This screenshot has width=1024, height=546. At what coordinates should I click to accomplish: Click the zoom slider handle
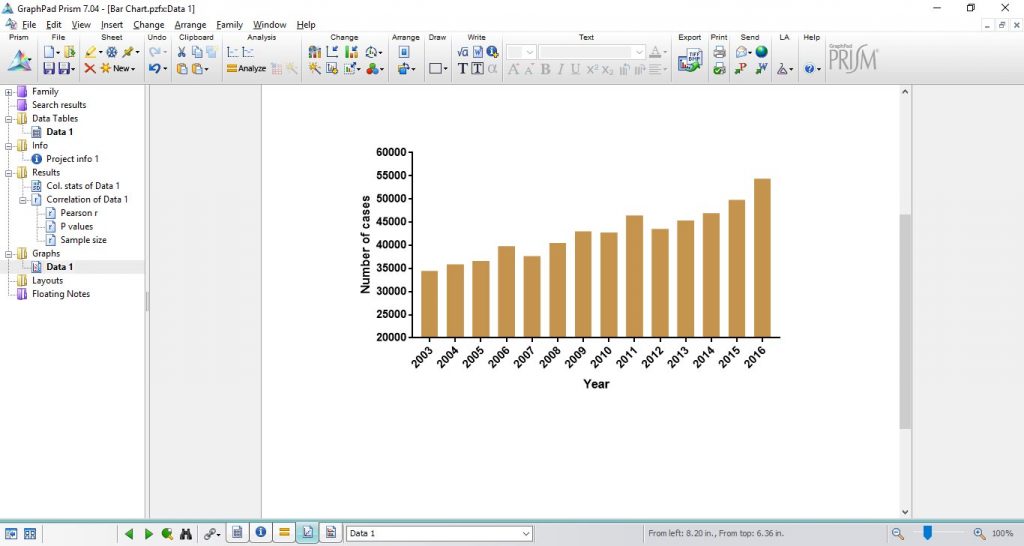tap(928, 533)
